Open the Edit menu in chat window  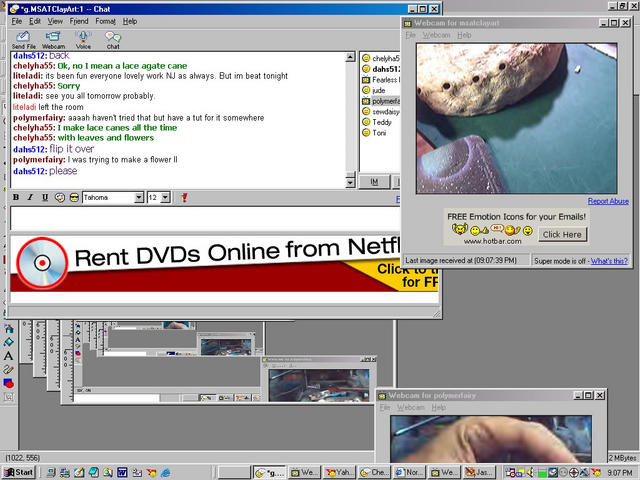point(35,21)
